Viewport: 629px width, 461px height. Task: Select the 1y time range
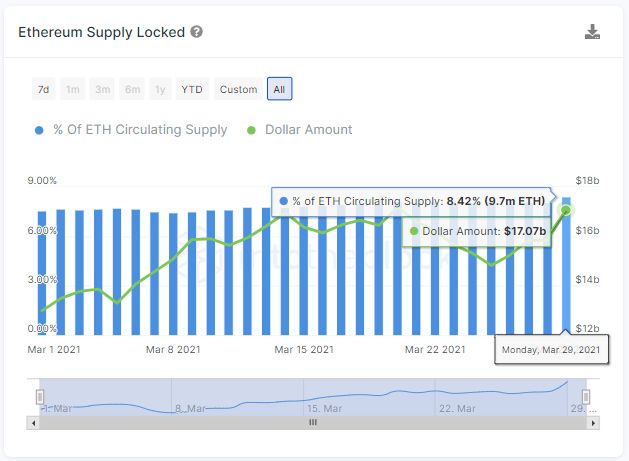(x=160, y=89)
